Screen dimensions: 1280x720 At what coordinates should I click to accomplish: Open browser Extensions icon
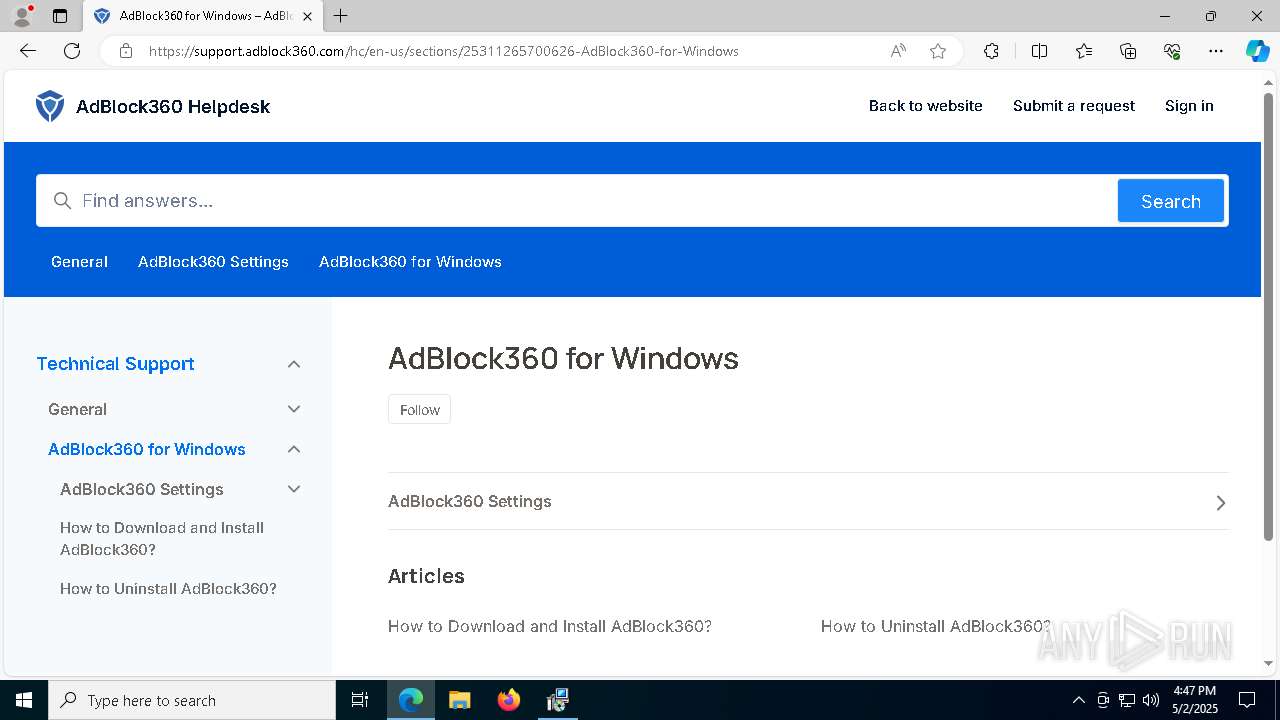[991, 51]
